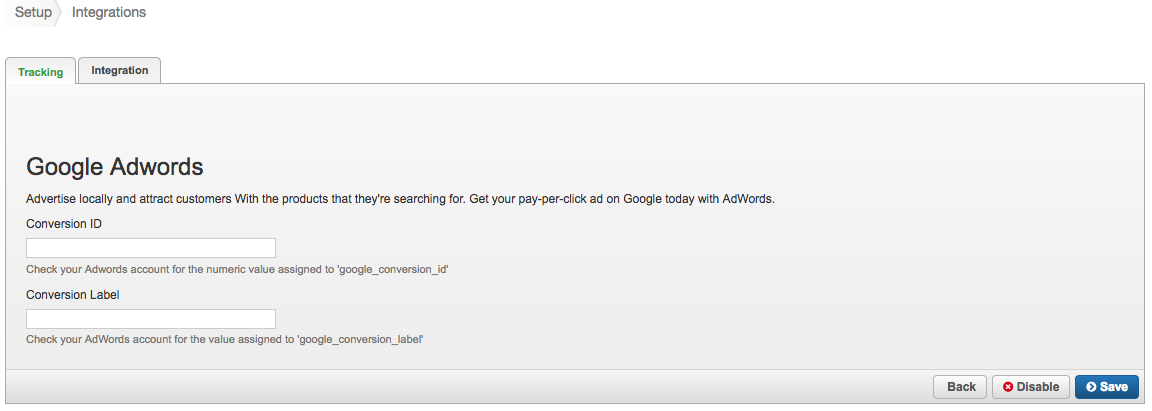Click the red X icon on Disable

[1008, 387]
